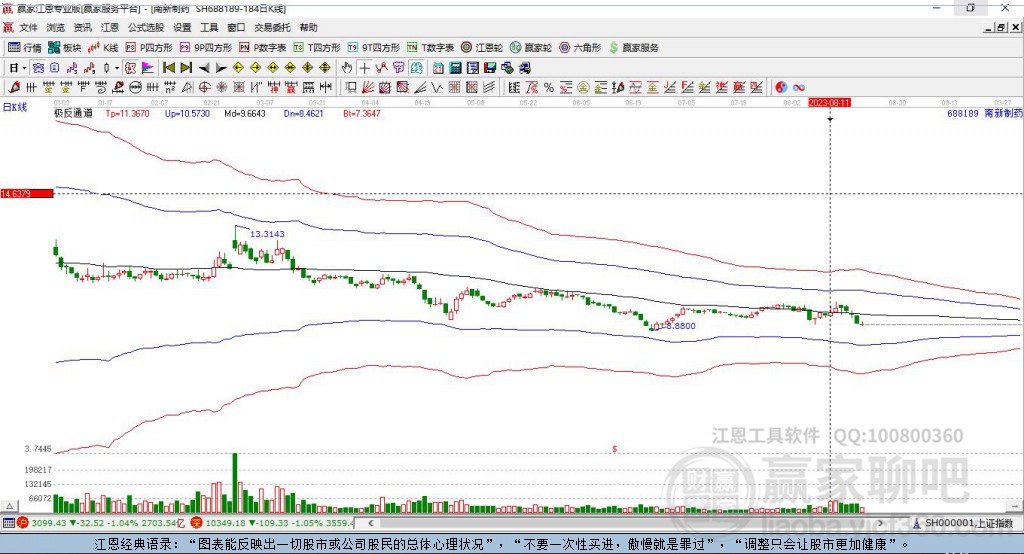Screen dimensions: 1024x554
Task: Click the black right arrow icon
Action: tap(221, 68)
